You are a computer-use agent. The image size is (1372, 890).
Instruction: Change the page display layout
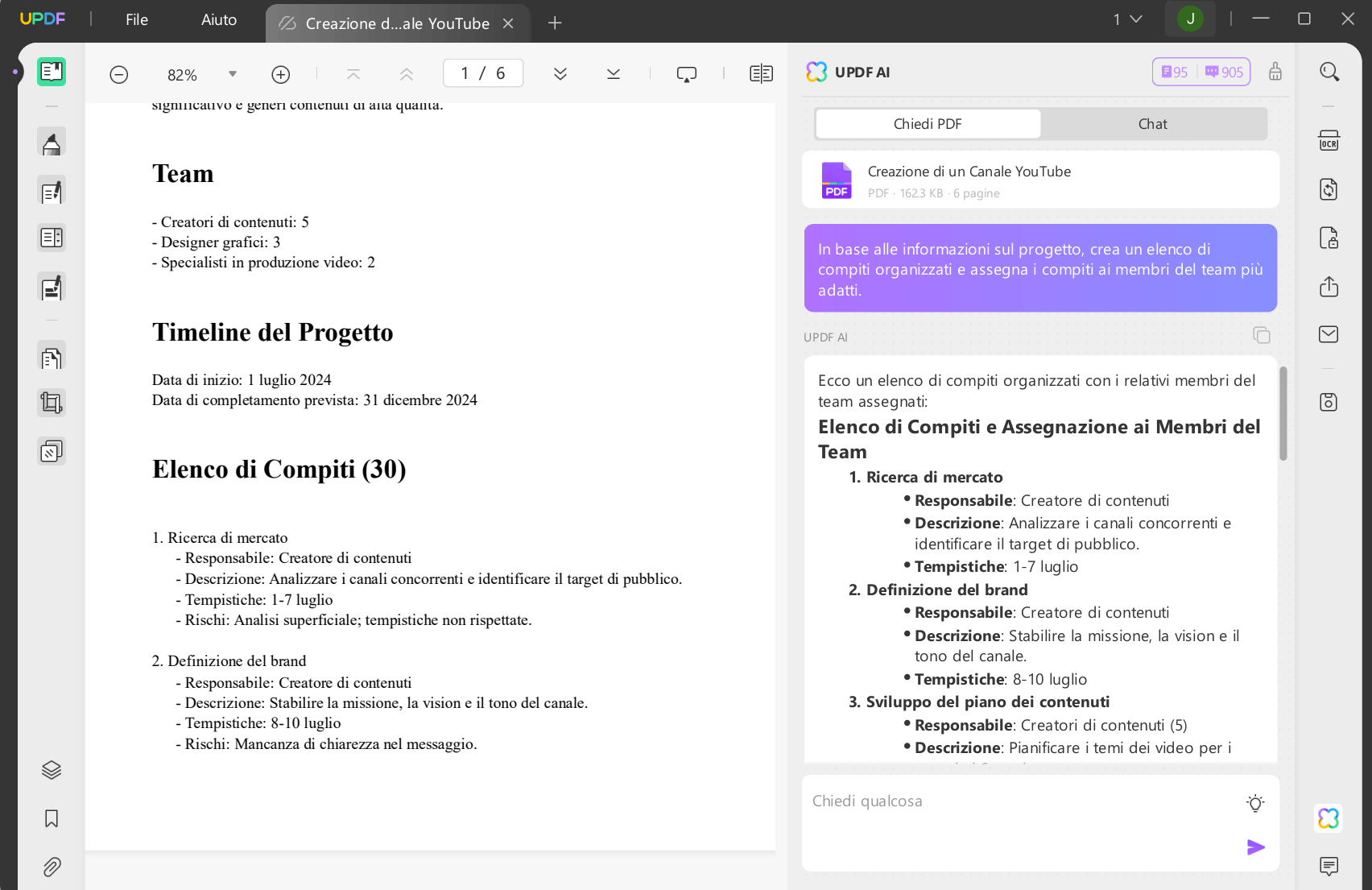(x=761, y=74)
